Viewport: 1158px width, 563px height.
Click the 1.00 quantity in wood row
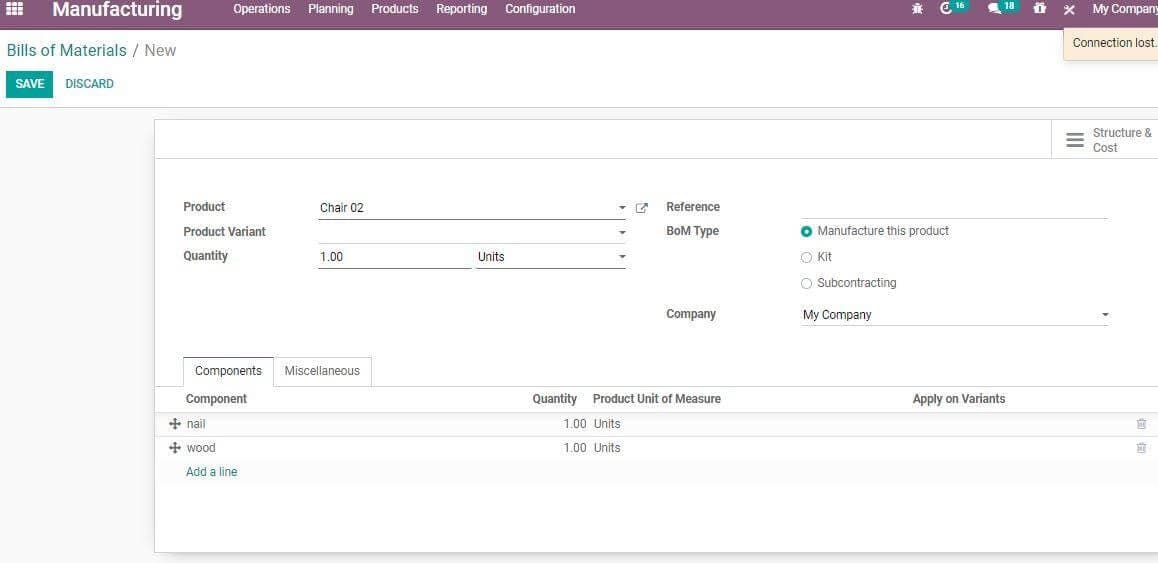(x=575, y=448)
